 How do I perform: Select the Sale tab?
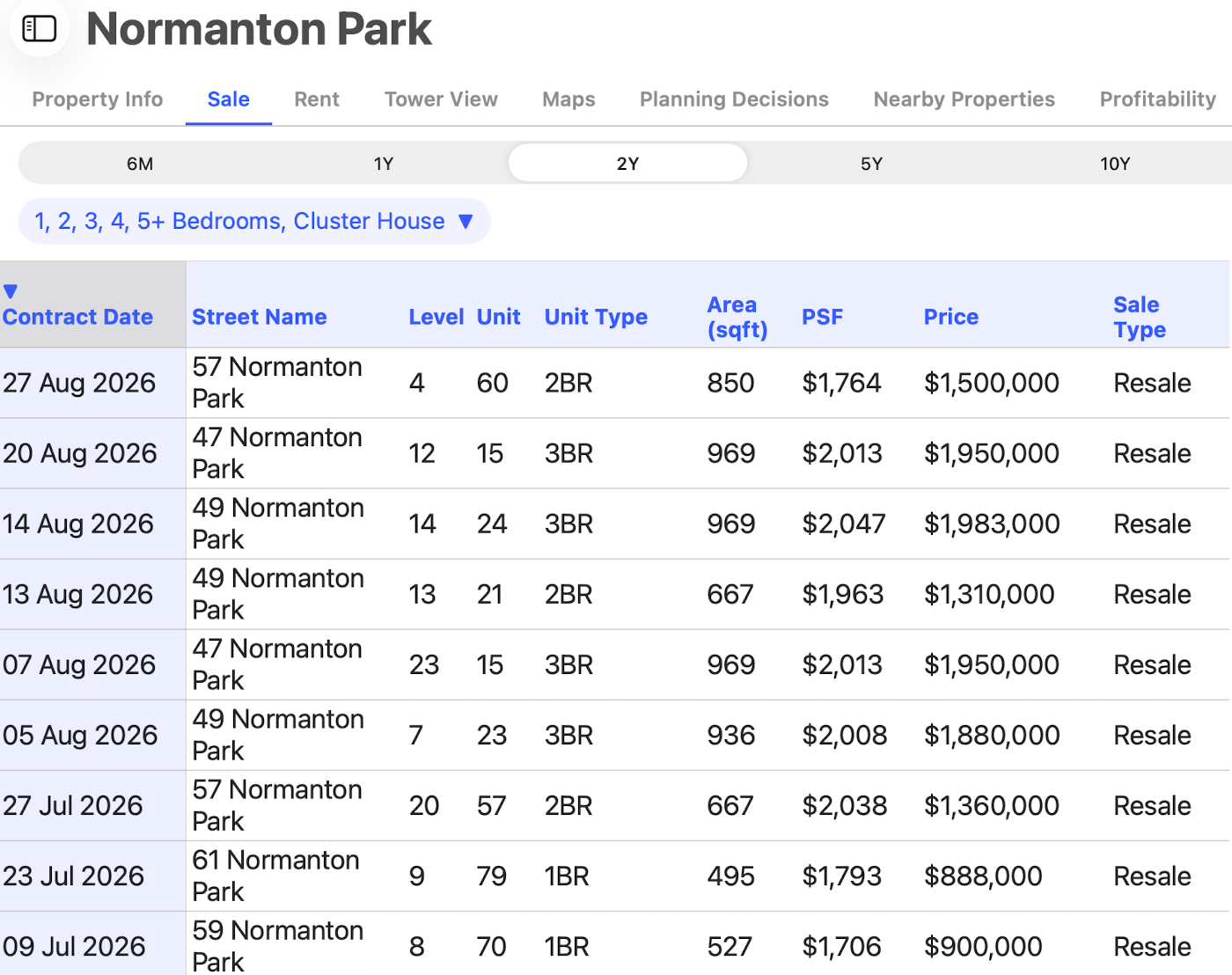[229, 99]
